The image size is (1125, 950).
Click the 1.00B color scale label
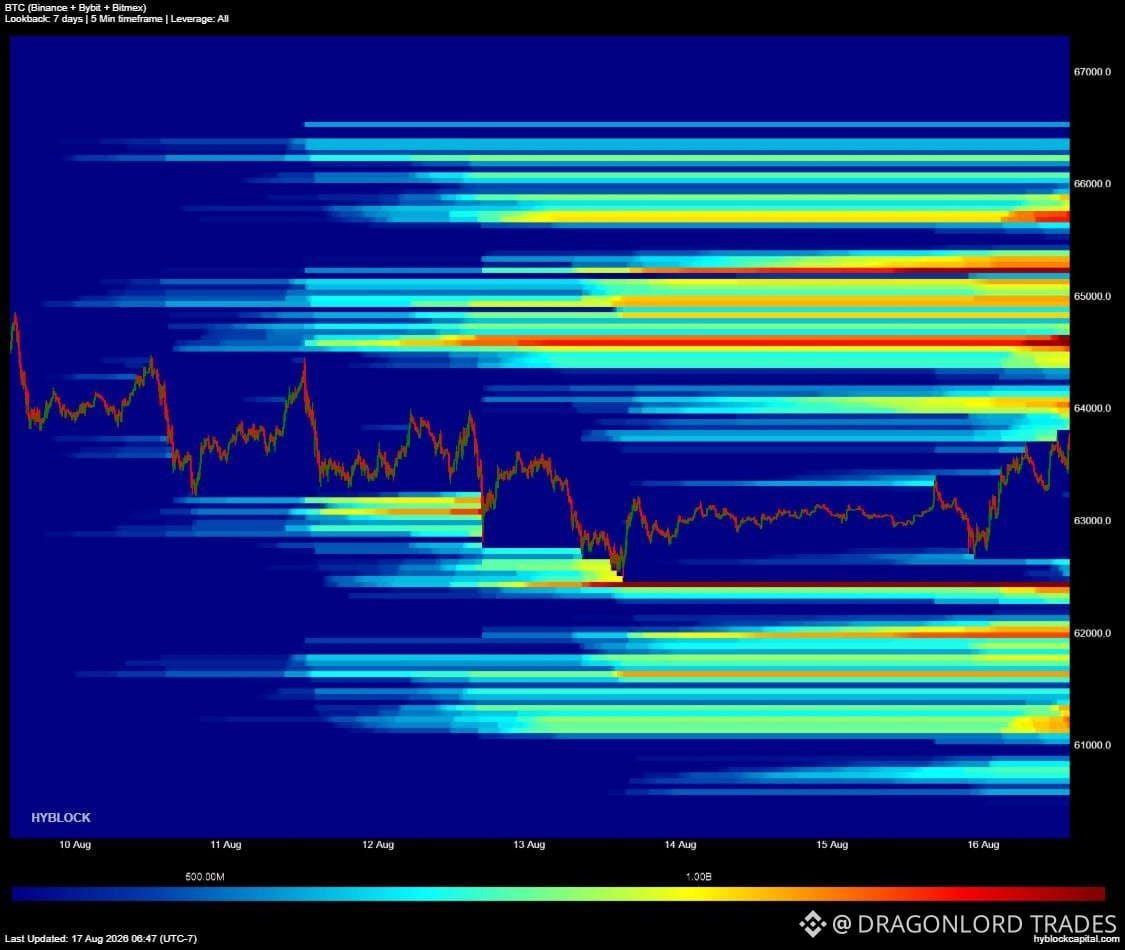pos(698,877)
